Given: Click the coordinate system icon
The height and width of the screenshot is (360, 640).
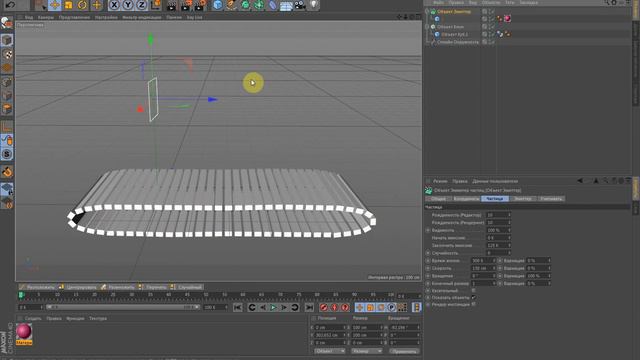Looking at the screenshot, I should (x=156, y=5).
